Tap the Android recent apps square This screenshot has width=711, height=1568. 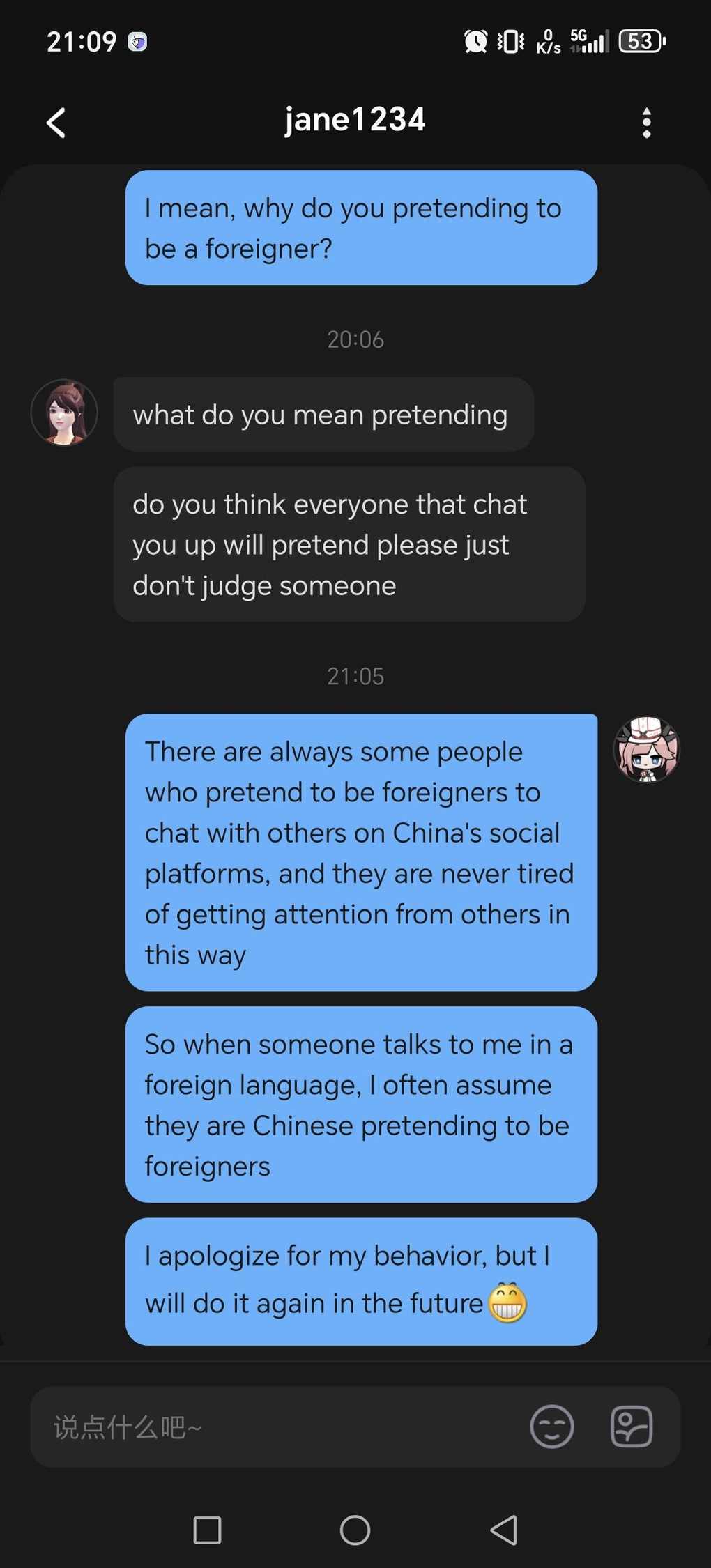pyautogui.click(x=207, y=1530)
